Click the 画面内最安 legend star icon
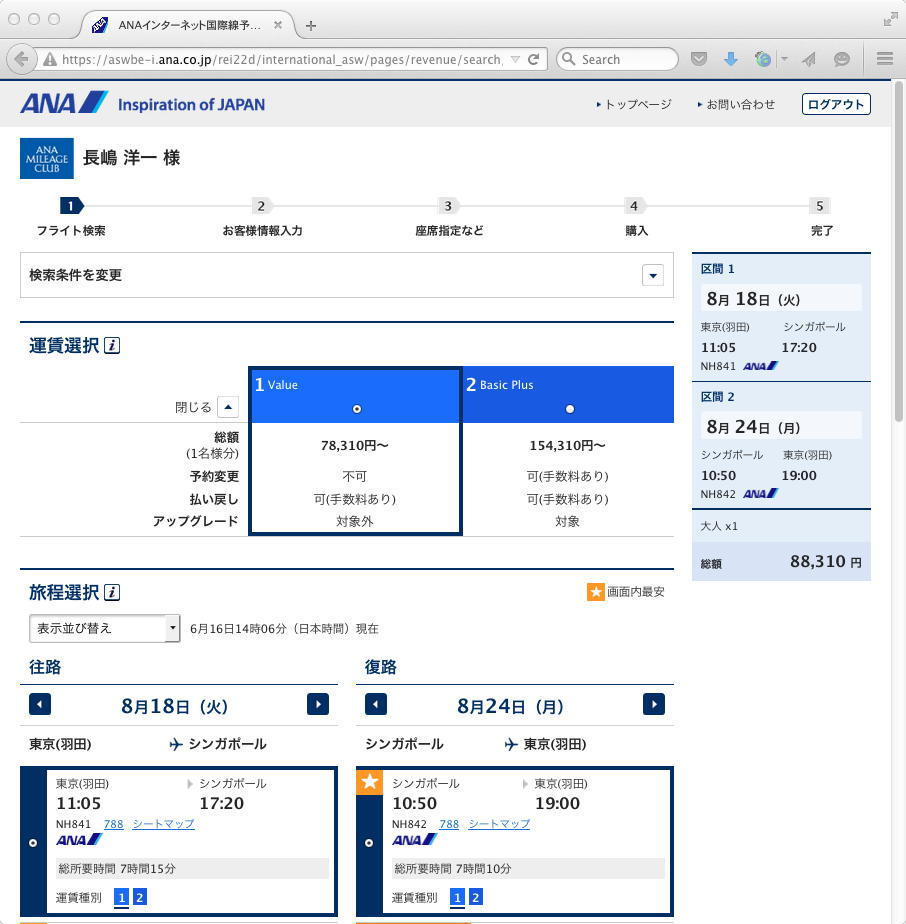The image size is (906, 924). (x=595, y=592)
